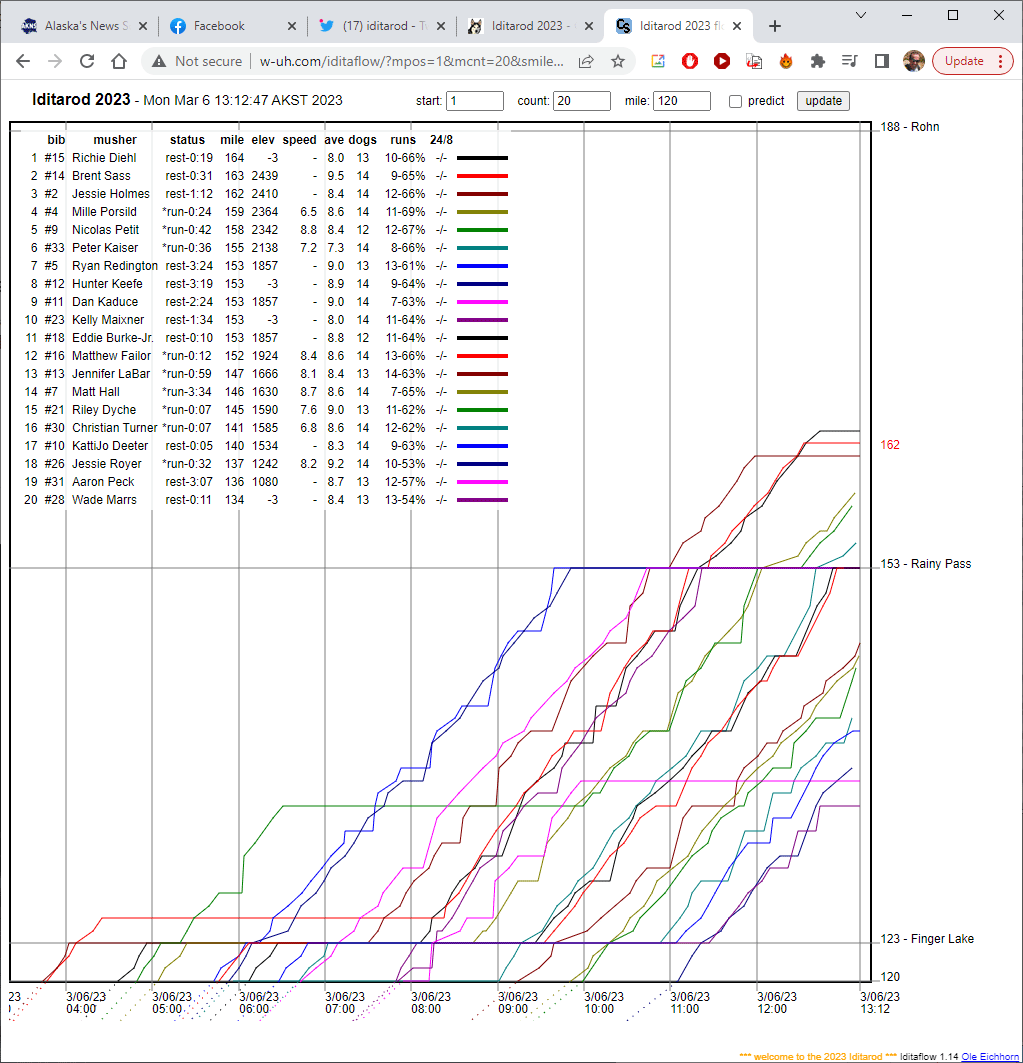Click Brent Sass's red color line swatch

482,176
